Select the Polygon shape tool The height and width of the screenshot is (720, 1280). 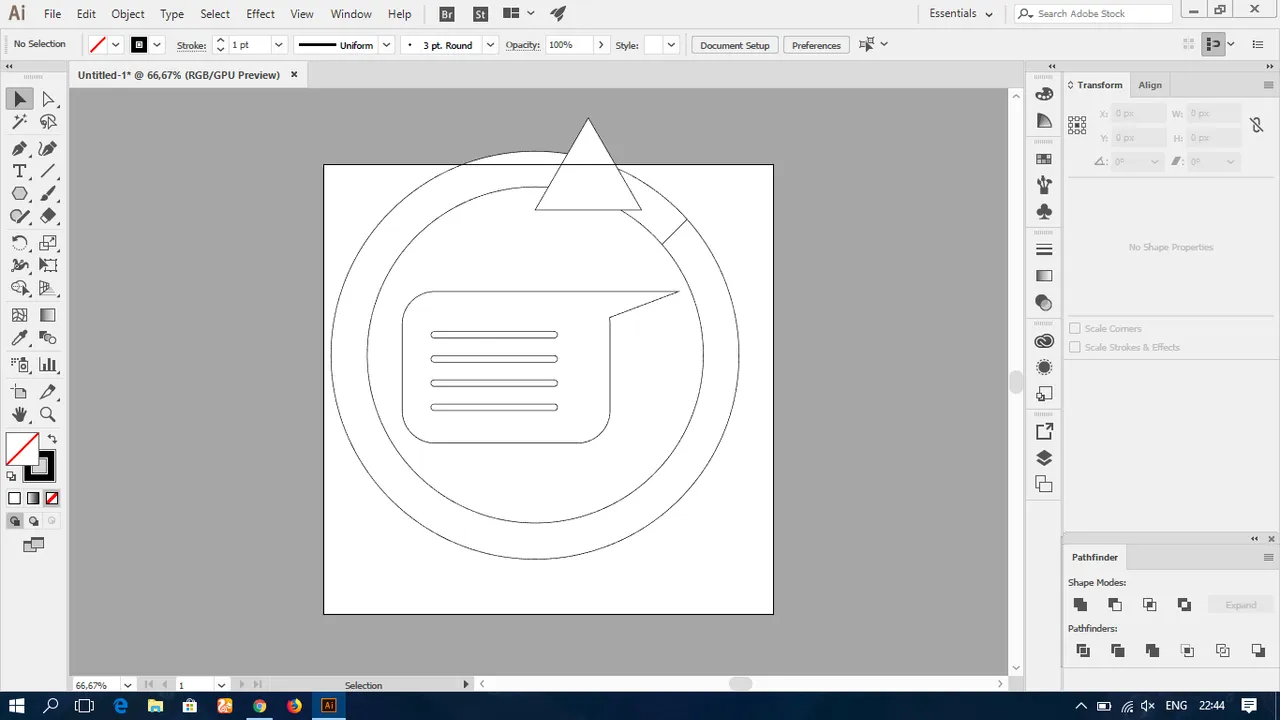(19, 194)
